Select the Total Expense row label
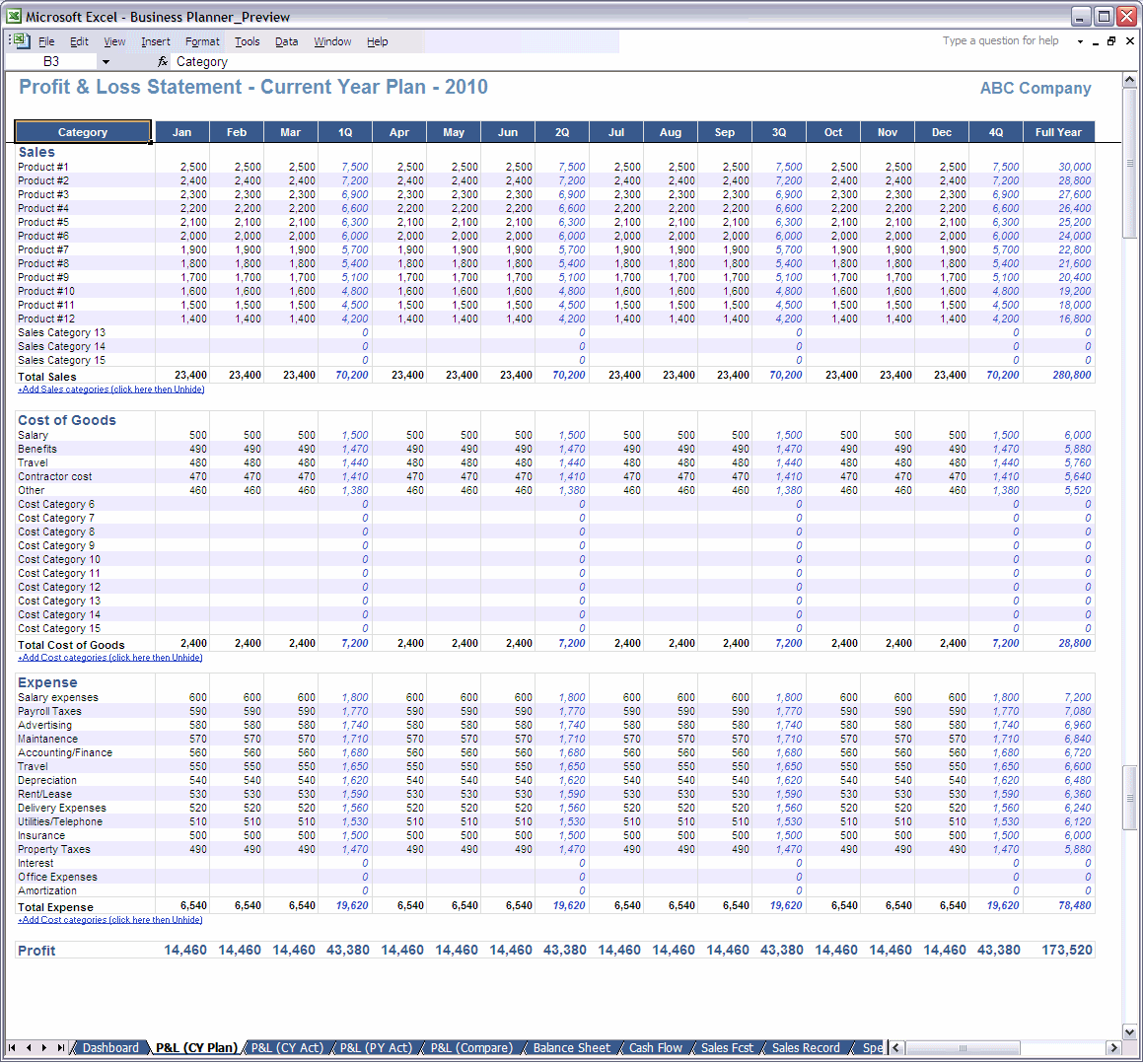1143x1064 pixels. tap(55, 907)
